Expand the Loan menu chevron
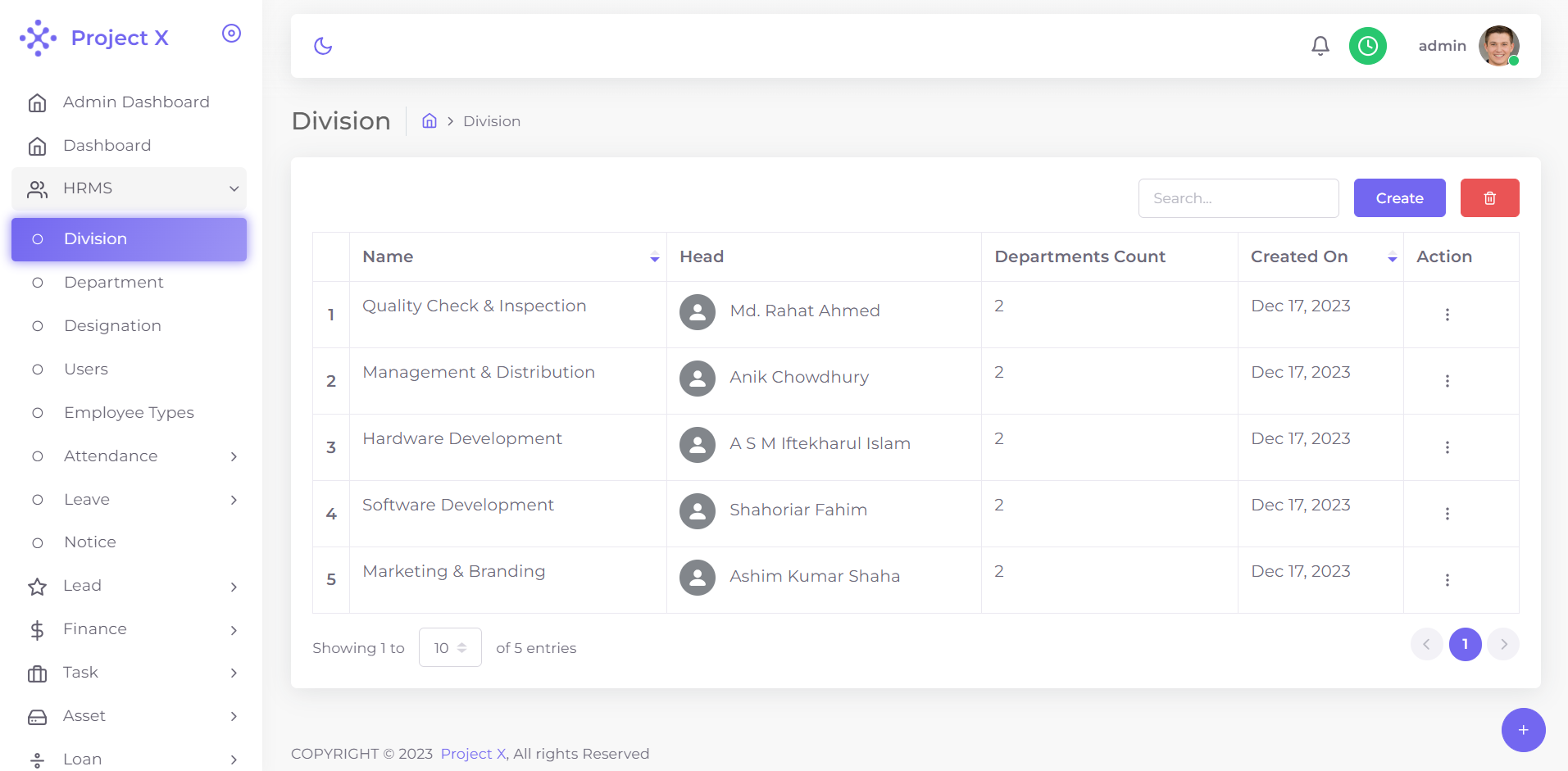 (234, 760)
